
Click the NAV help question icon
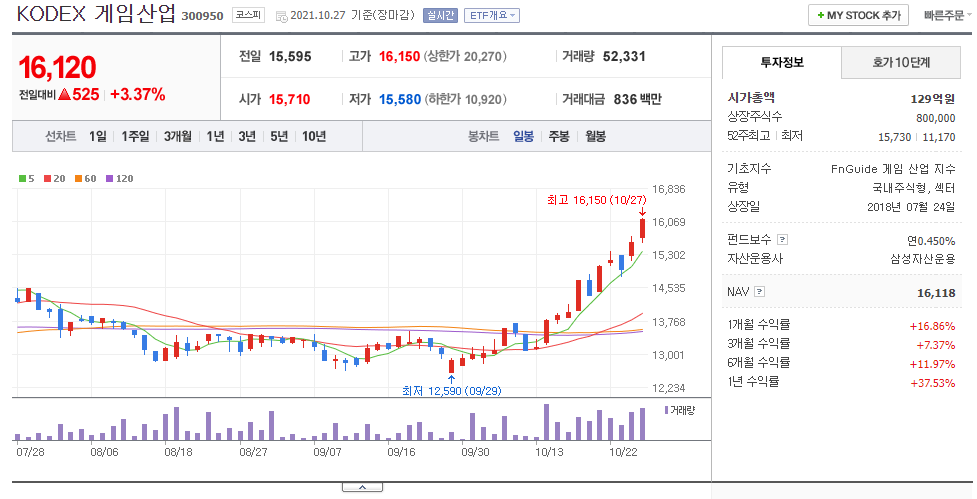click(759, 292)
